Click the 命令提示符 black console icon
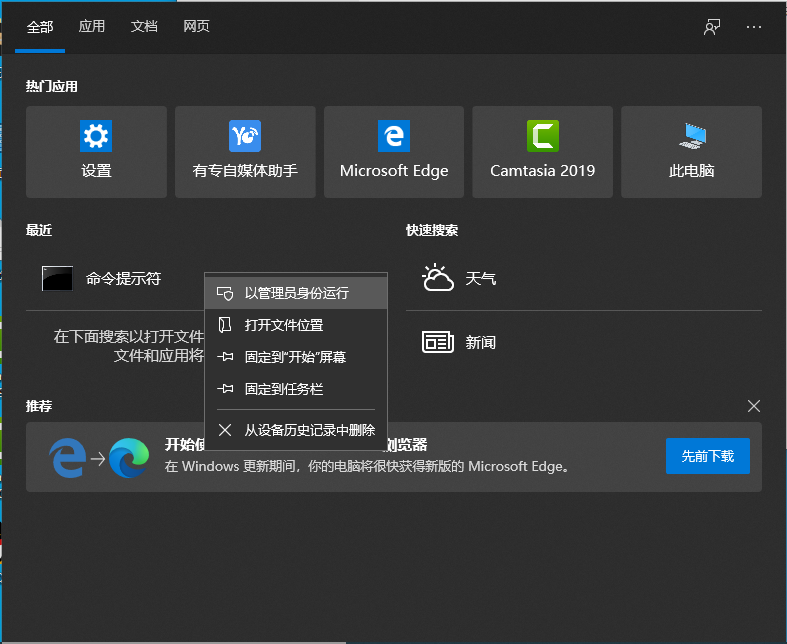Viewport: 787px width, 644px height. pos(57,279)
